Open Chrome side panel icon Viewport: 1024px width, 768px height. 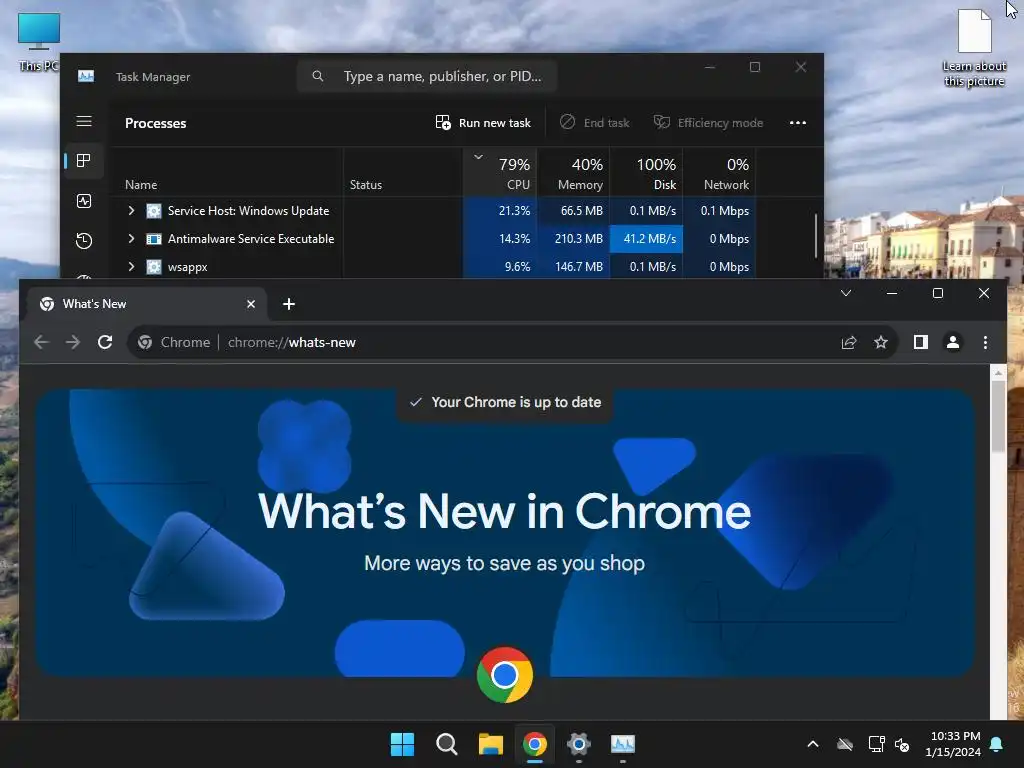[x=921, y=342]
